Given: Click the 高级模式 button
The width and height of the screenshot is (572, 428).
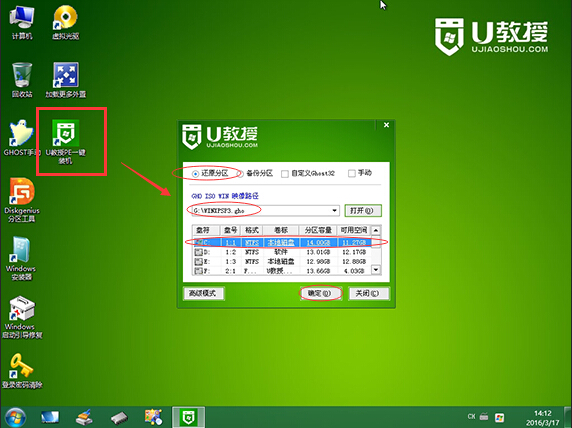Looking at the screenshot, I should (204, 293).
